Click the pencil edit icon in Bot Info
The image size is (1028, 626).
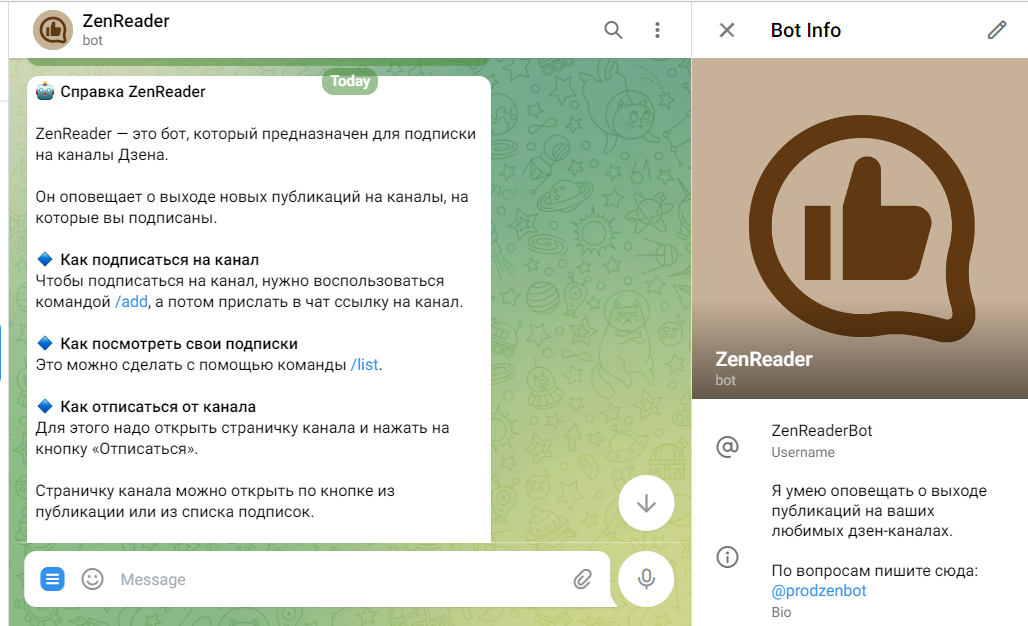pyautogui.click(x=997, y=30)
